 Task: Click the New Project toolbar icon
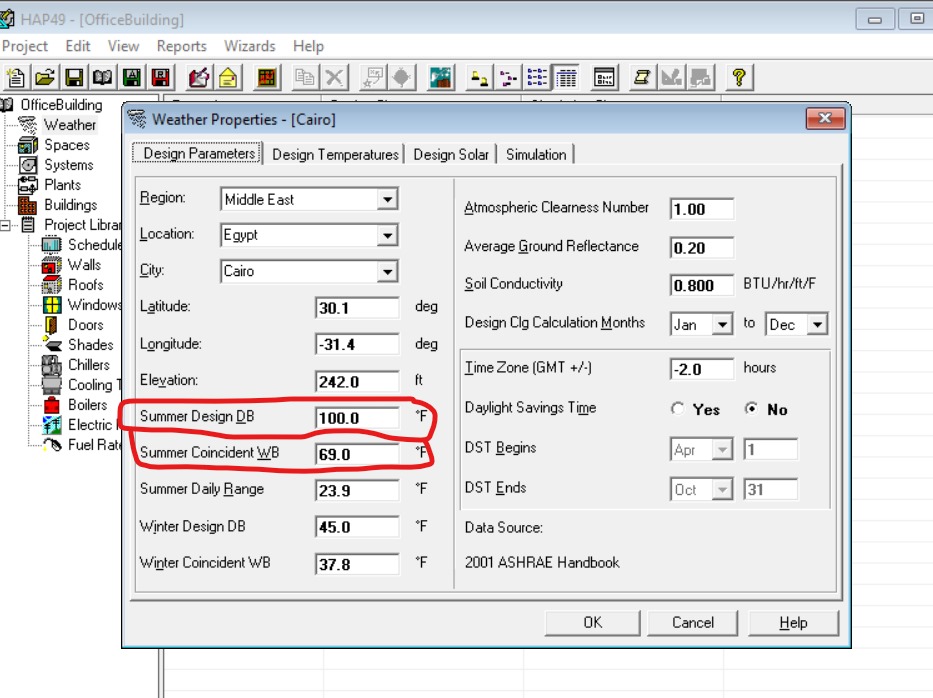(15, 77)
